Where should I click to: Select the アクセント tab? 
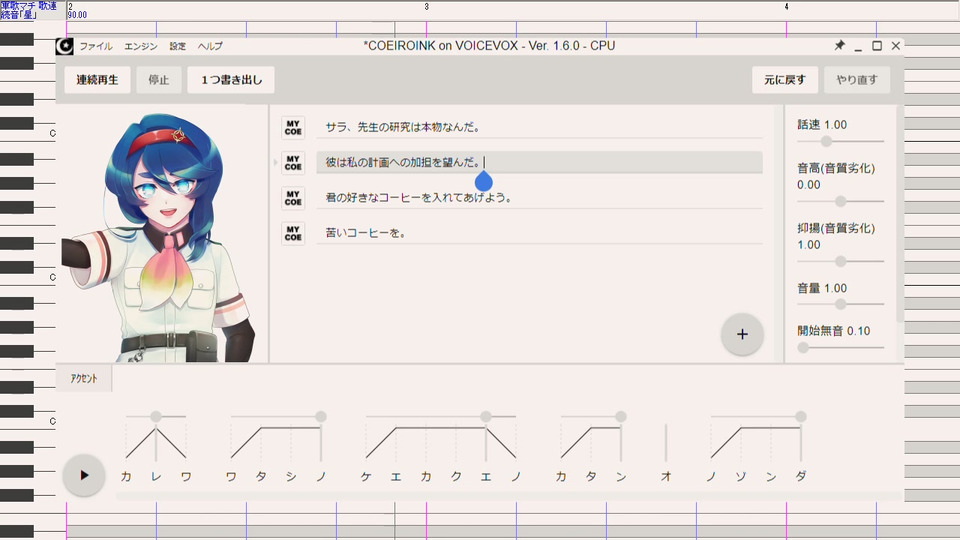coord(84,378)
